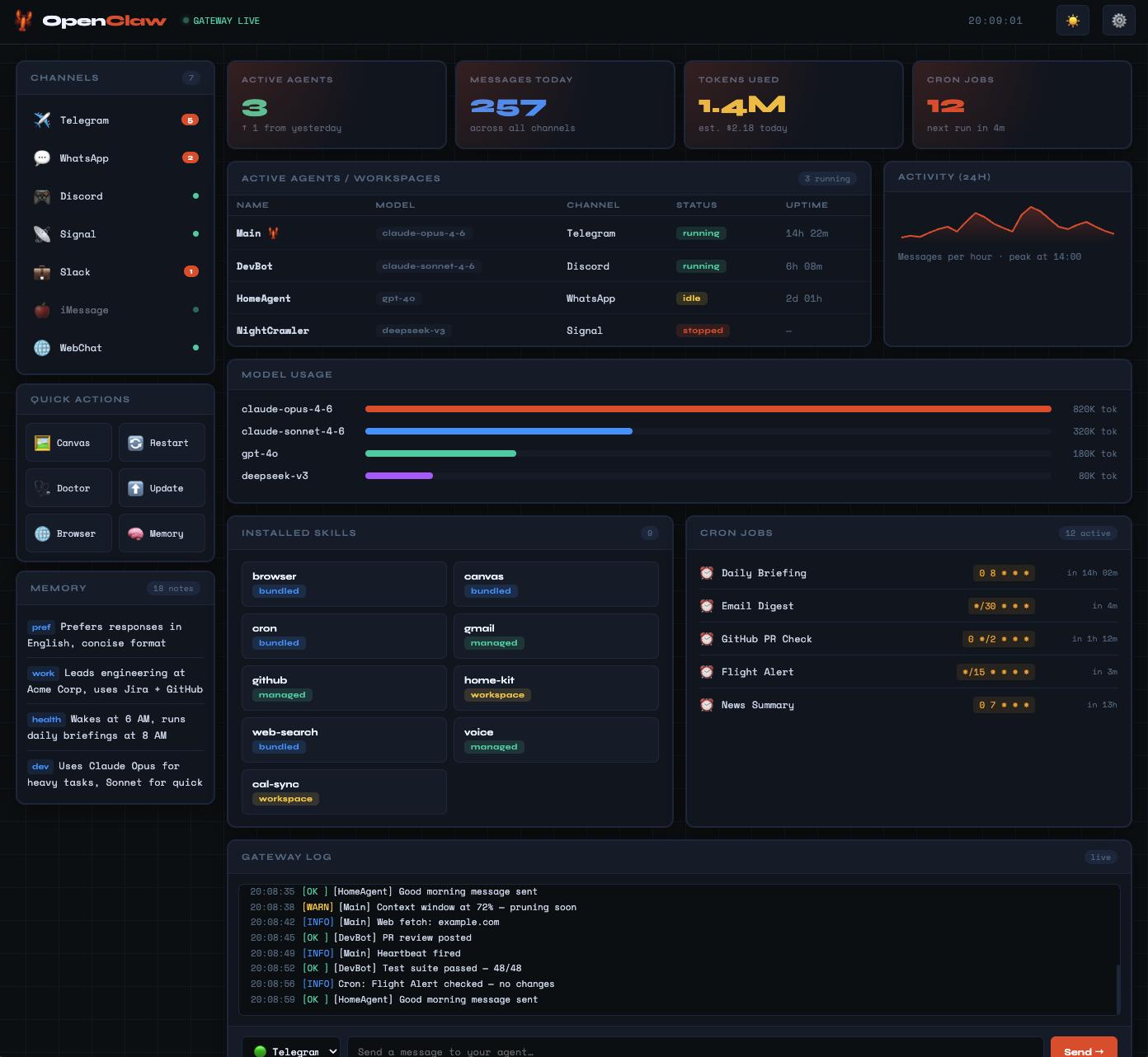Viewport: 1148px width, 1057px height.
Task: Click the Telegram unread badge showing 5
Action: [x=191, y=120]
